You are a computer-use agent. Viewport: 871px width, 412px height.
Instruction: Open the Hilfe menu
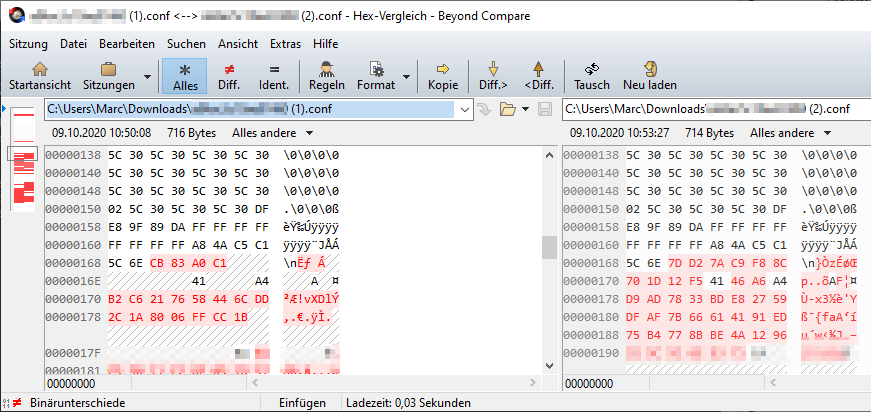(x=326, y=44)
